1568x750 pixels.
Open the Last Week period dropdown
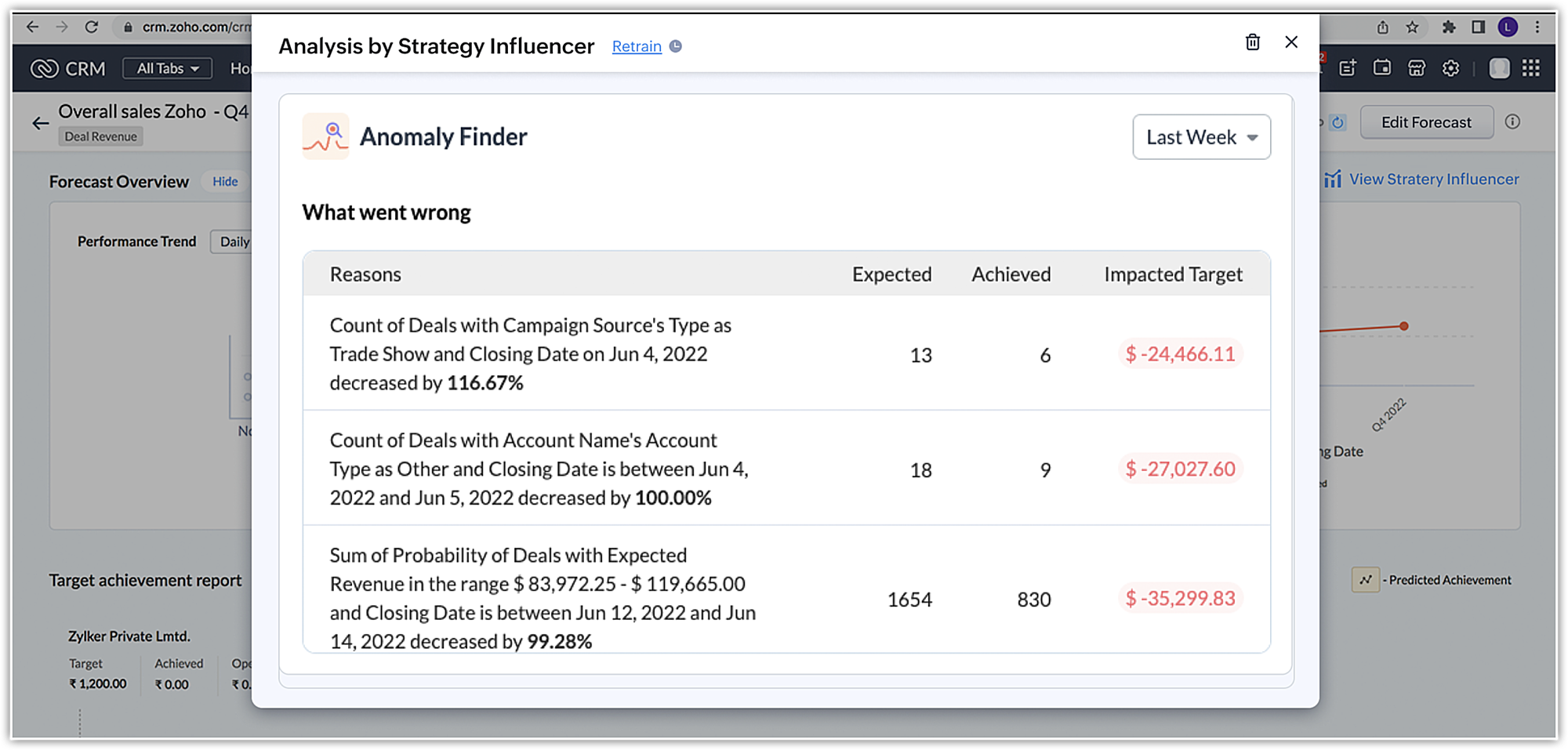tap(1200, 137)
